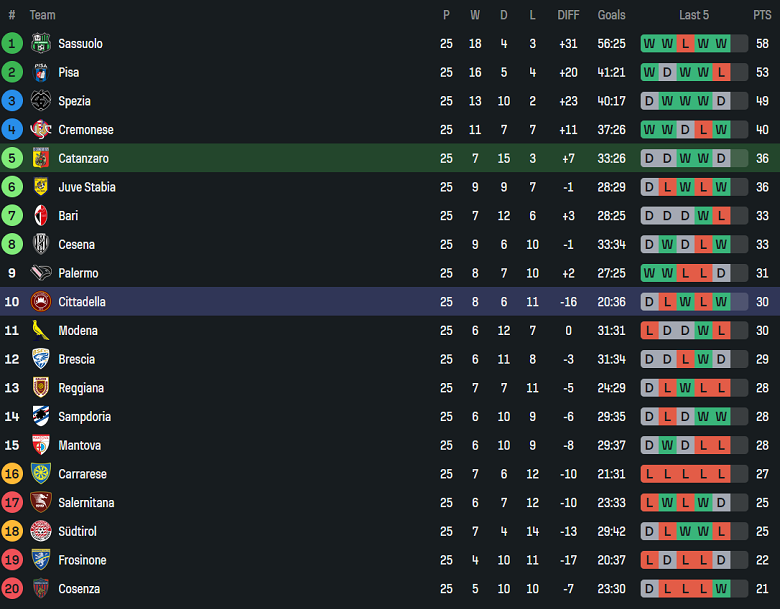
Task: Open the Modena team name link
Action: coord(78,331)
